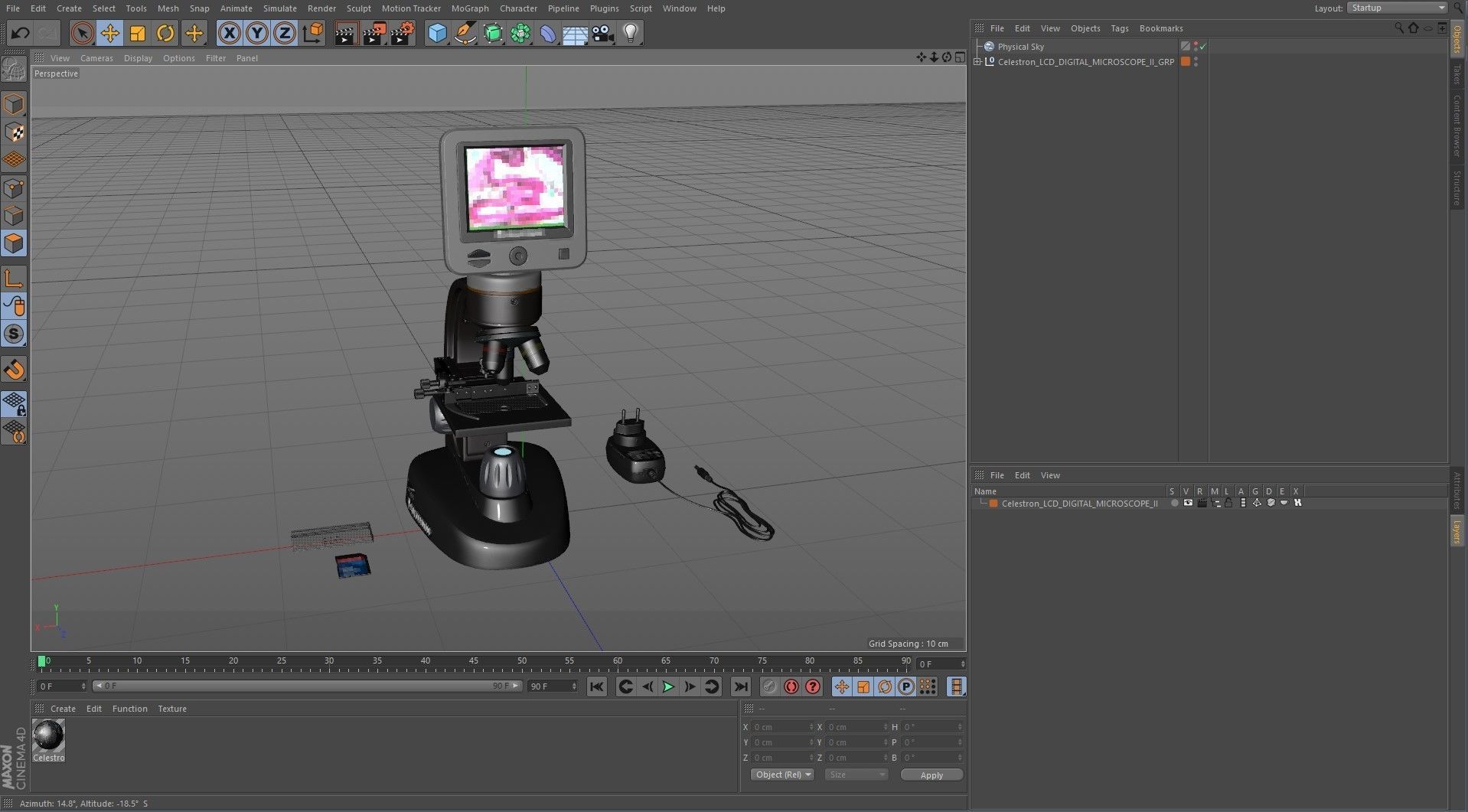Select the Rotate tool
Image resolution: width=1468 pixels, height=812 pixels.
165,33
